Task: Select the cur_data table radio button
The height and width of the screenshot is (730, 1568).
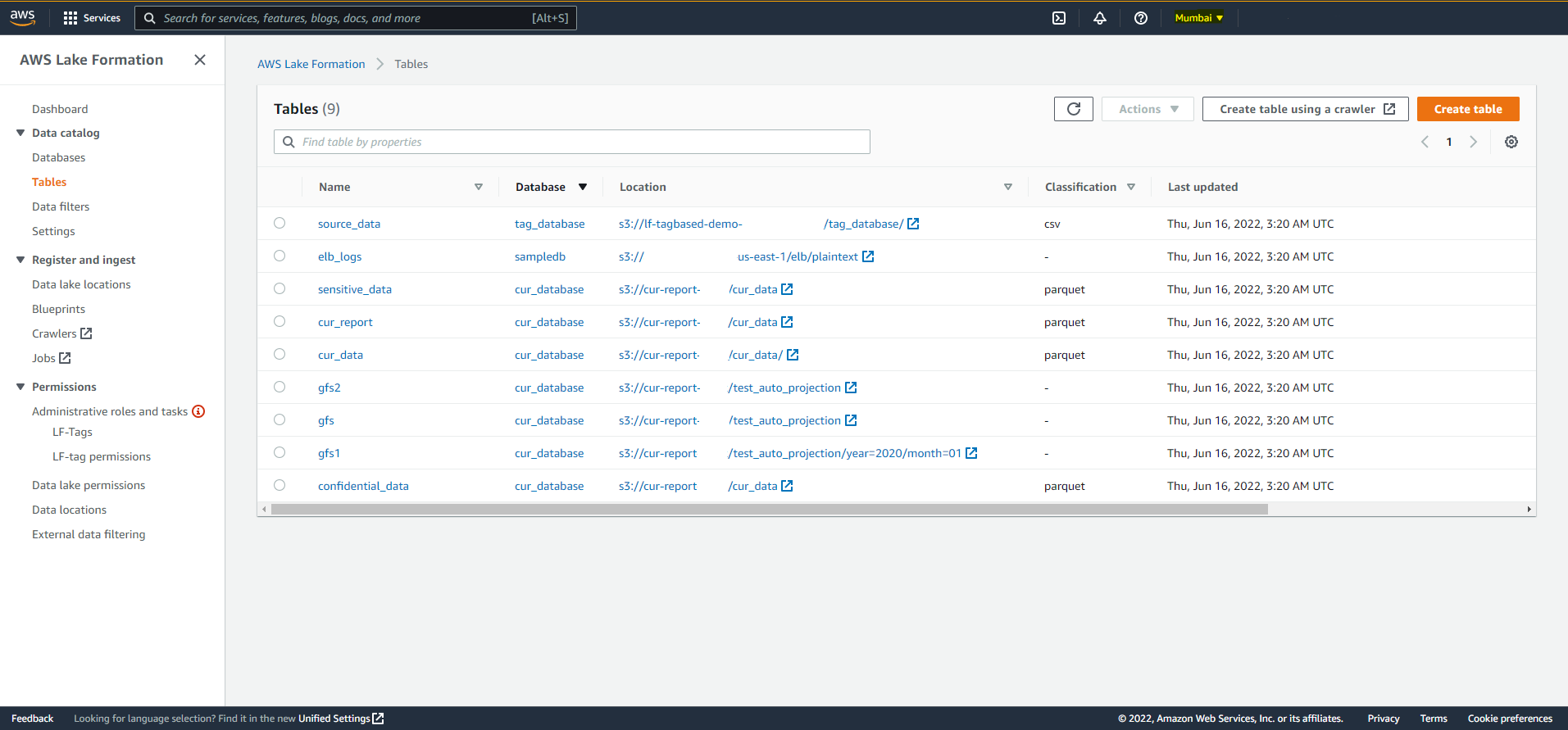Action: point(280,354)
